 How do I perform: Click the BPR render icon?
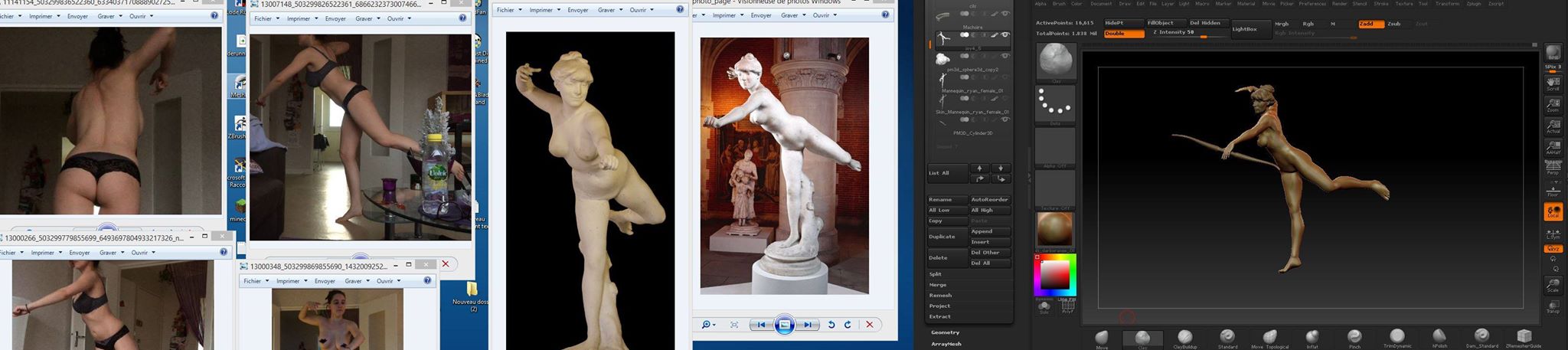pos(1553,53)
